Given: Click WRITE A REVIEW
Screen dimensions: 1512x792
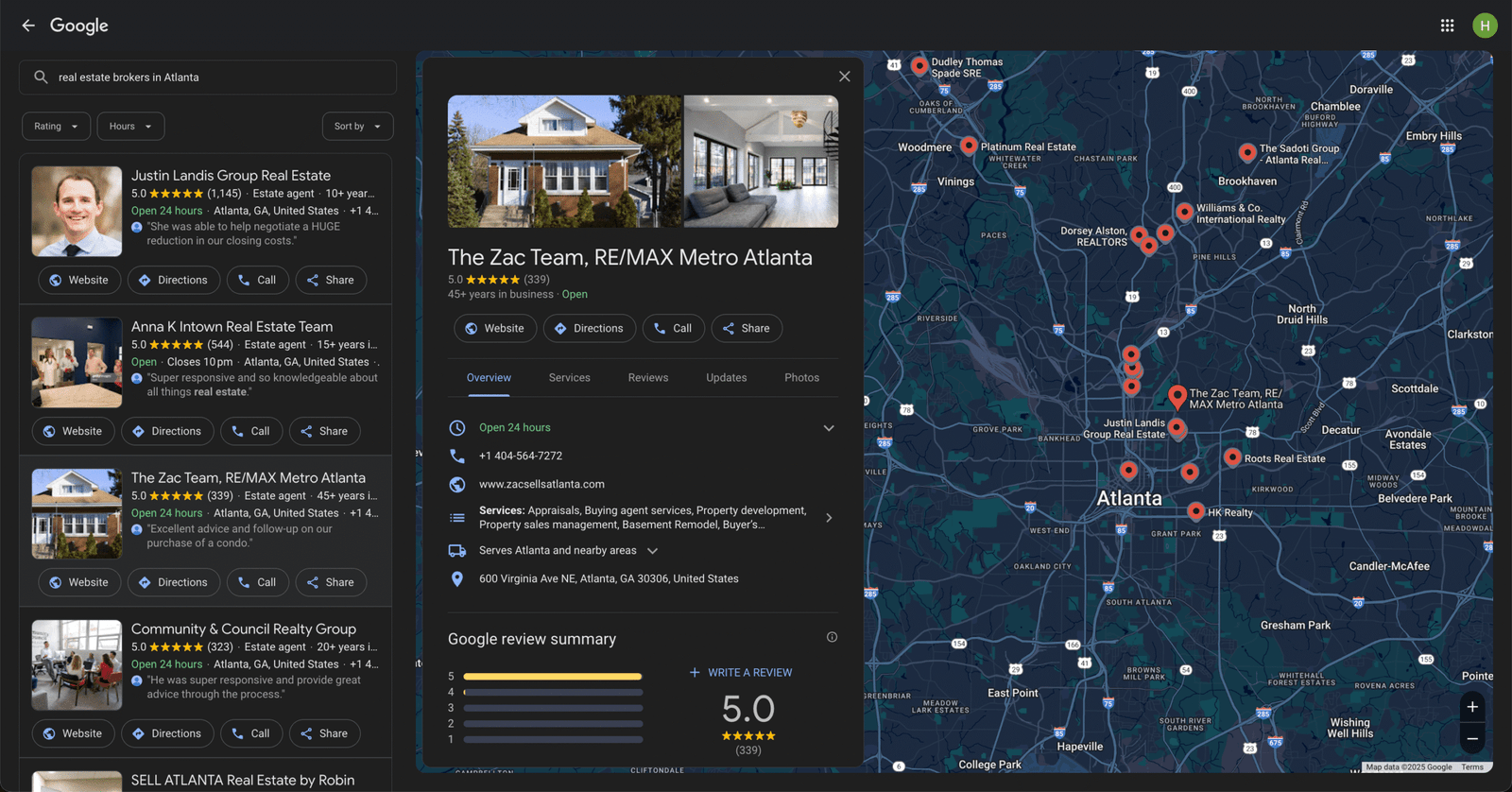Looking at the screenshot, I should [x=741, y=673].
